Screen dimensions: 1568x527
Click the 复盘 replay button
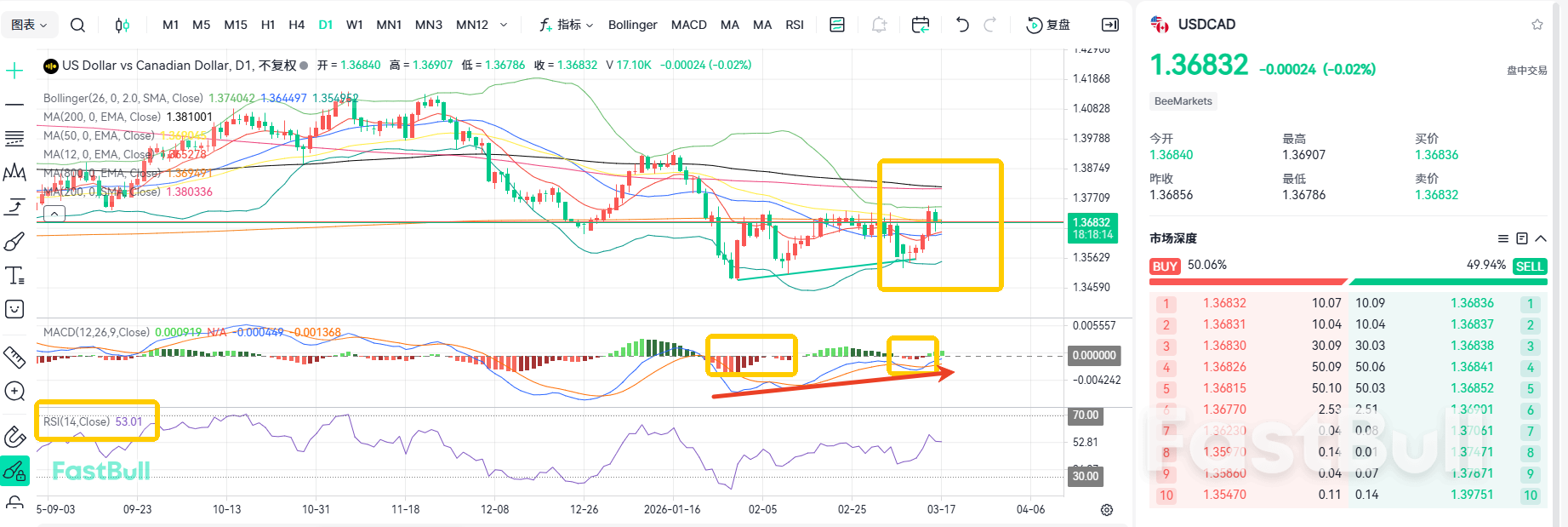click(x=1049, y=25)
